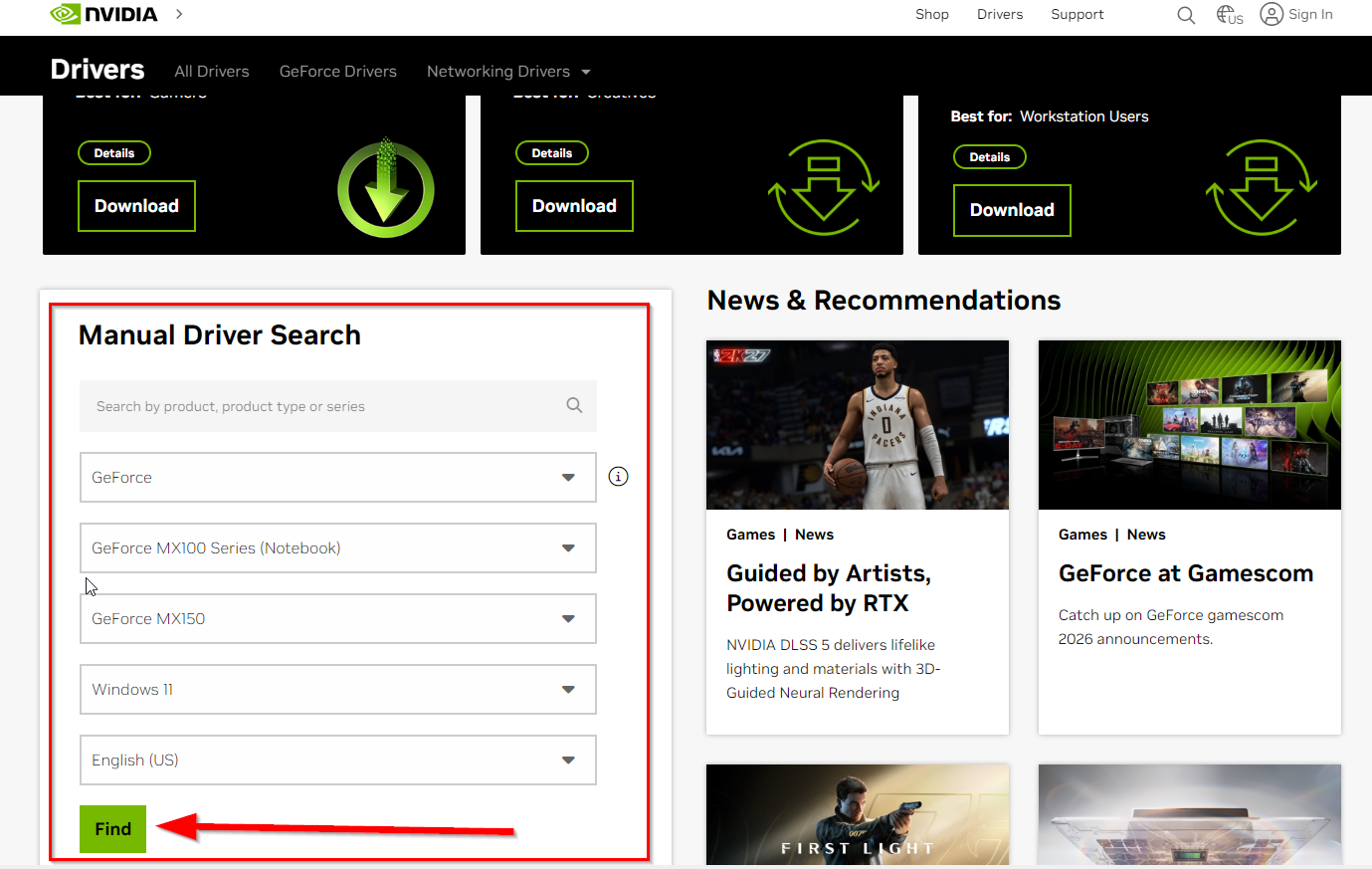Click News tag on the RTX article
This screenshot has width=1372, height=869.
(814, 535)
